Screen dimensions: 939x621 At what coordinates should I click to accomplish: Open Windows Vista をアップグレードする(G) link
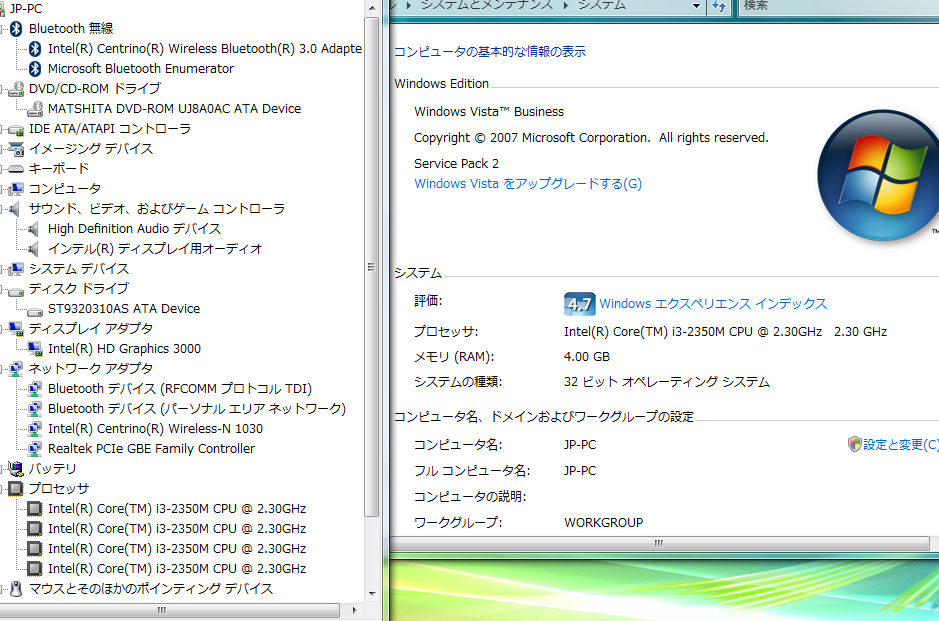pyautogui.click(x=528, y=184)
